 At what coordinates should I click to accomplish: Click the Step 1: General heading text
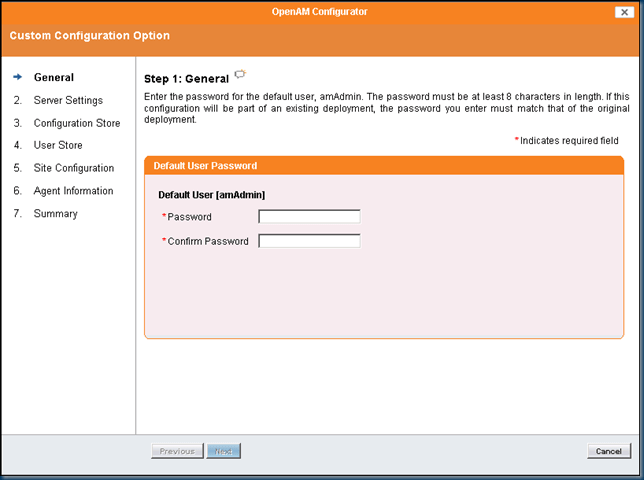(186, 78)
